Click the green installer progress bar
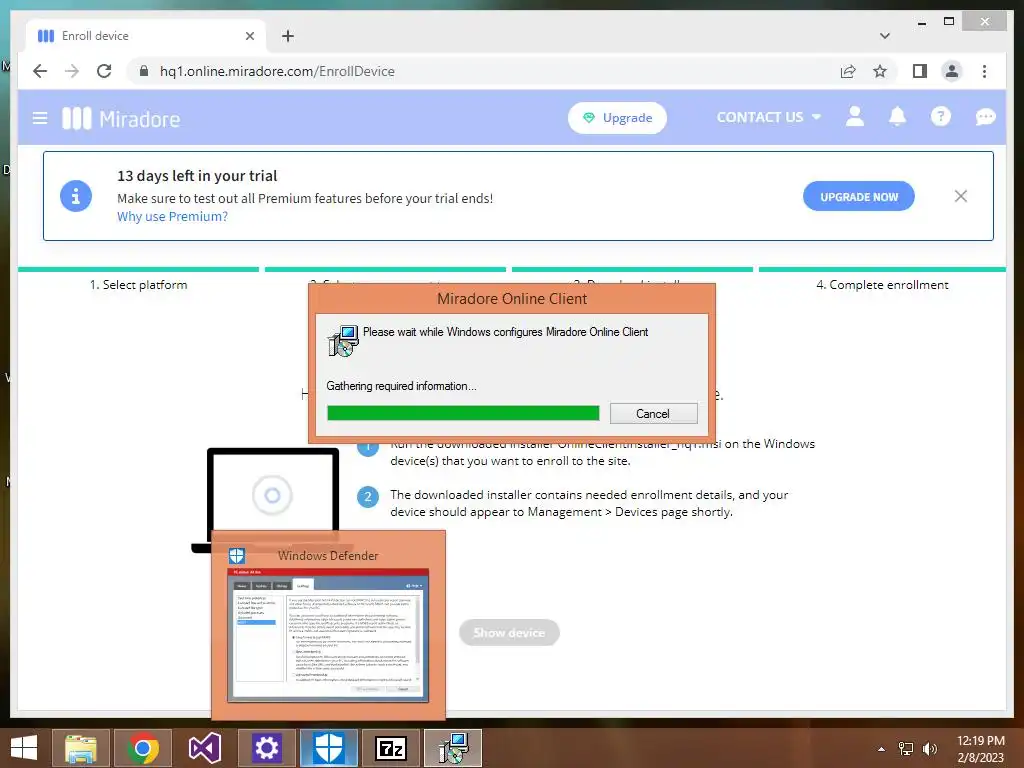The width and height of the screenshot is (1024, 768). 463,413
